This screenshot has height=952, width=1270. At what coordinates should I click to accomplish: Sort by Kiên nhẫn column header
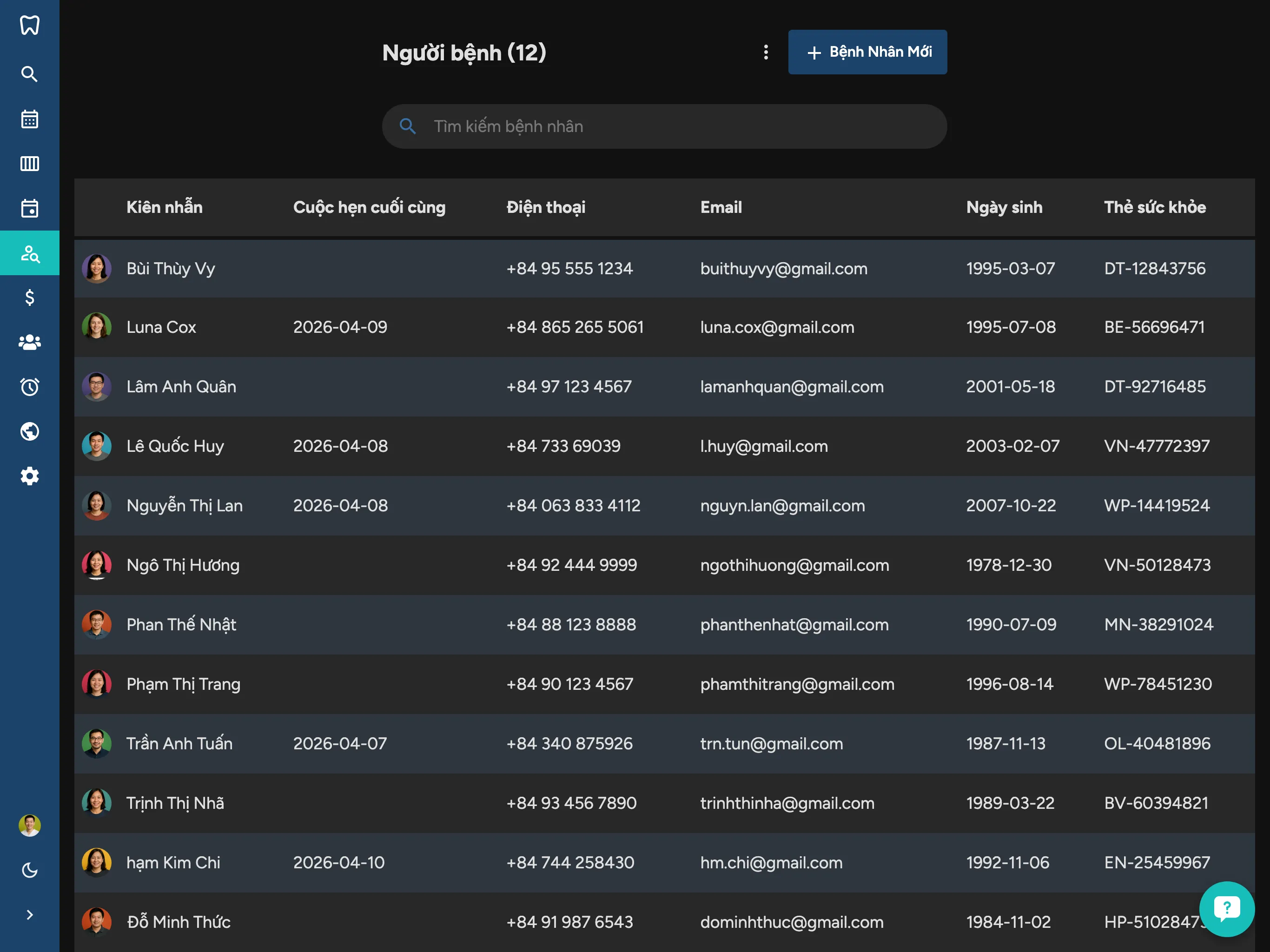pos(164,207)
